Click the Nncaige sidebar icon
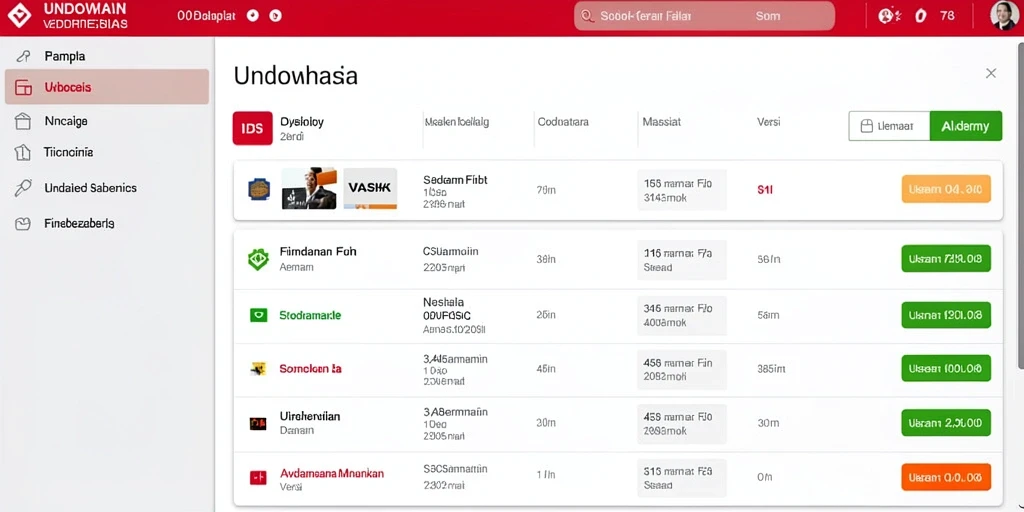1024x512 pixels. coord(23,121)
